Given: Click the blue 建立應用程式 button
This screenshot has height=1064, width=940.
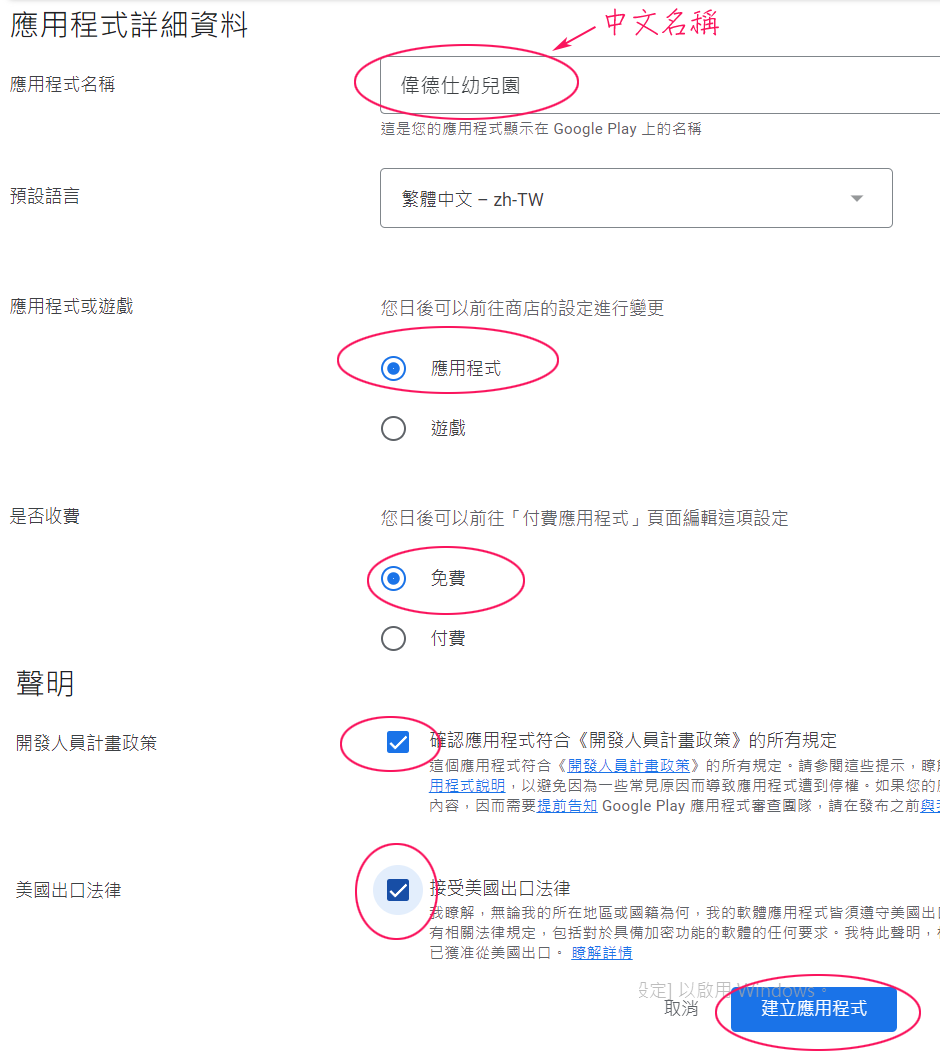Looking at the screenshot, I should (814, 1008).
